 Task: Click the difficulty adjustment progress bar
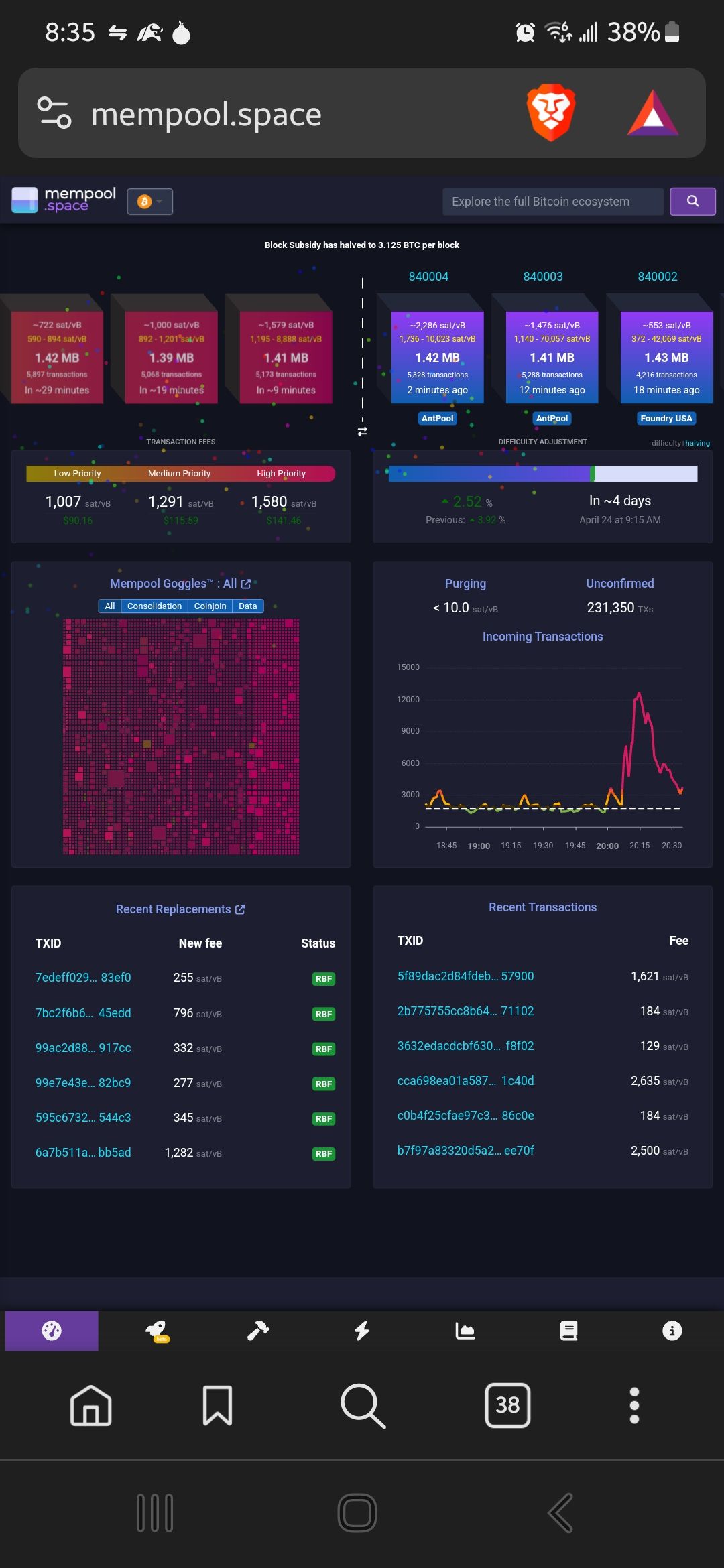click(542, 474)
